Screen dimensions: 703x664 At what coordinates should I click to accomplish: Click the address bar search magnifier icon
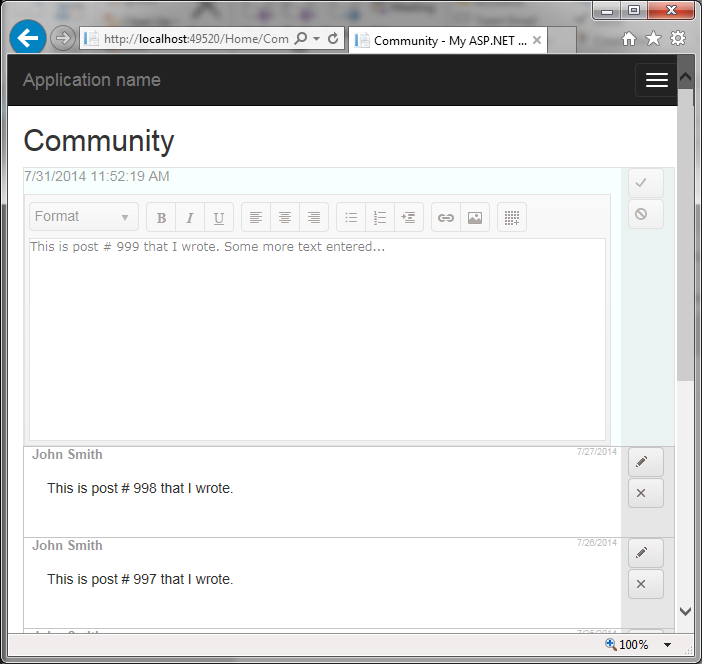coord(301,39)
